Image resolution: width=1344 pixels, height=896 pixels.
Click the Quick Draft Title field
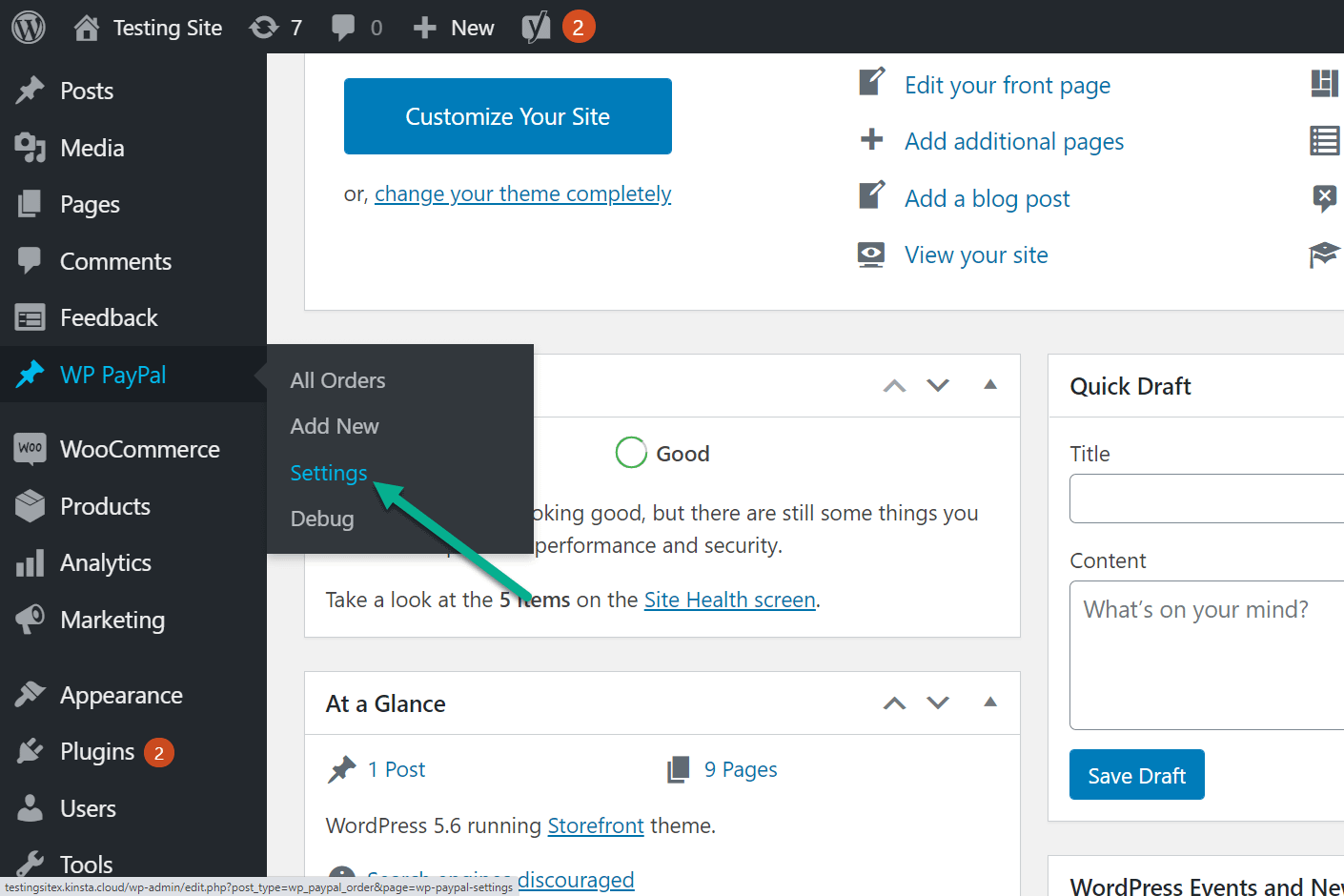[x=1207, y=499]
